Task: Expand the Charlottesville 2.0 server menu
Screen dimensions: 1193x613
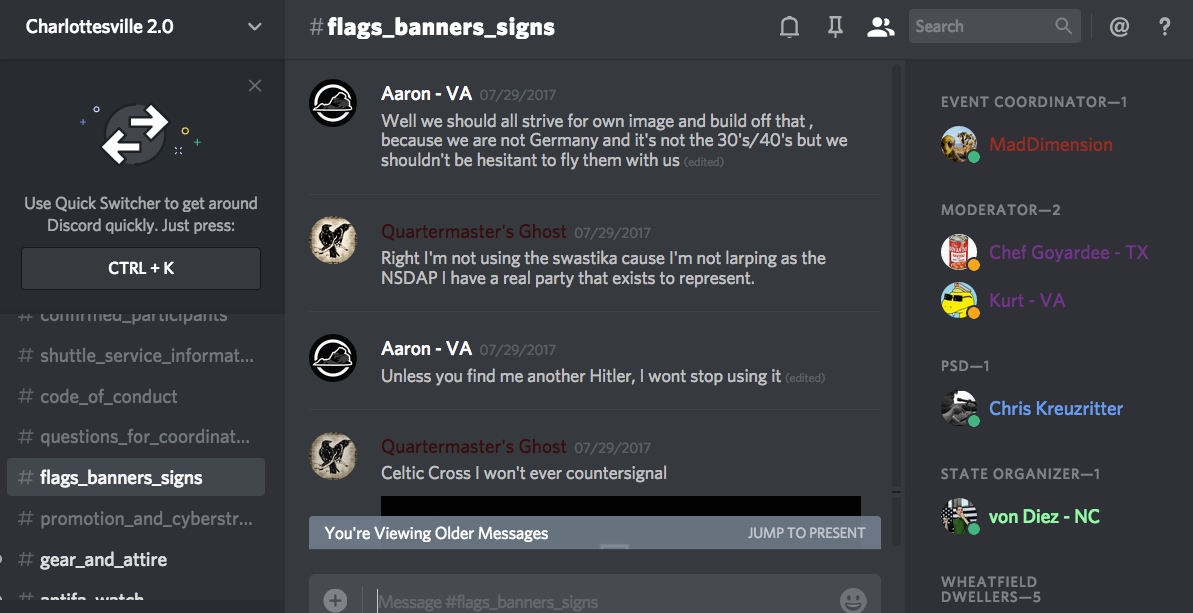Action: pos(254,27)
